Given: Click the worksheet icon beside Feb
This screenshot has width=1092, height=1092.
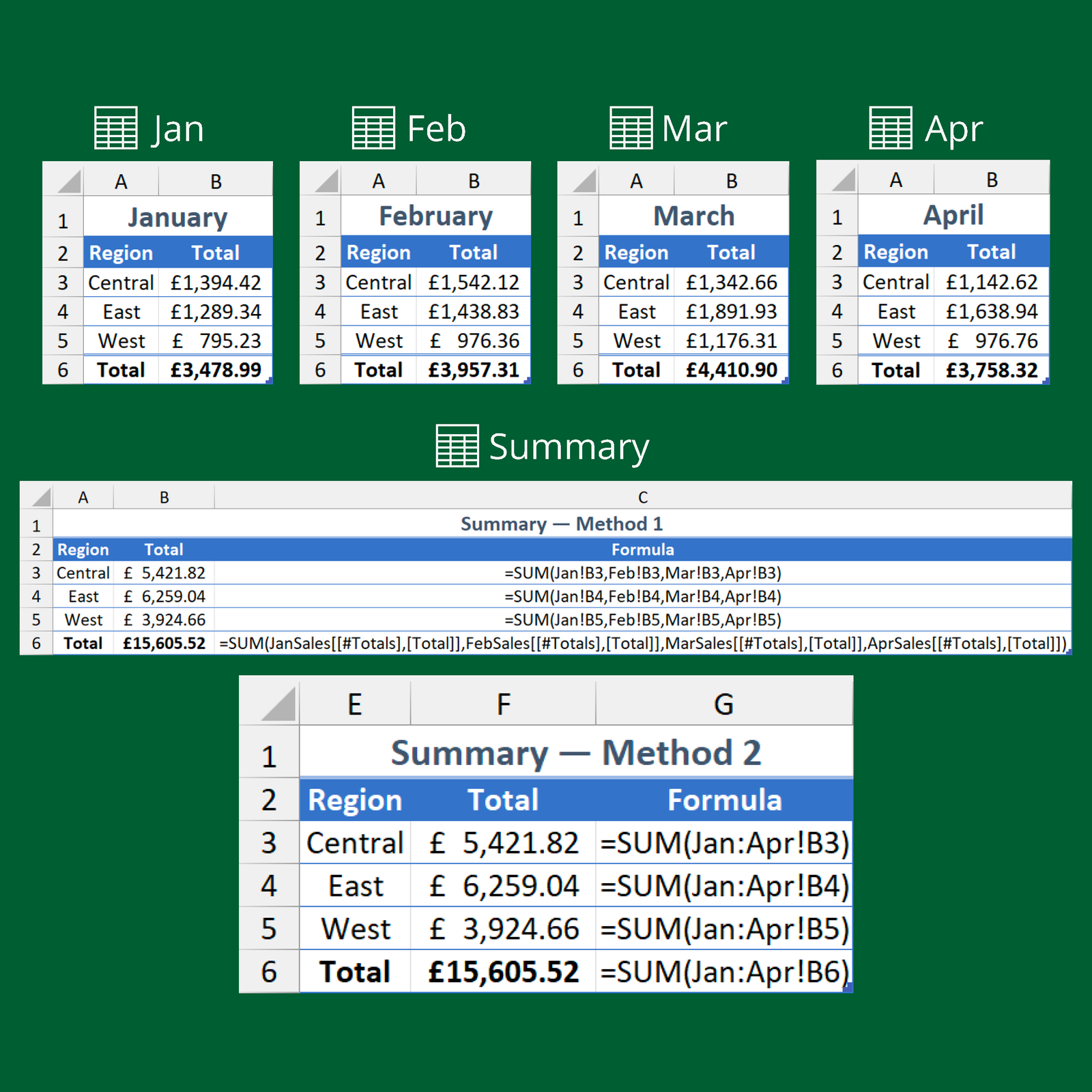Looking at the screenshot, I should pyautogui.click(x=373, y=128).
